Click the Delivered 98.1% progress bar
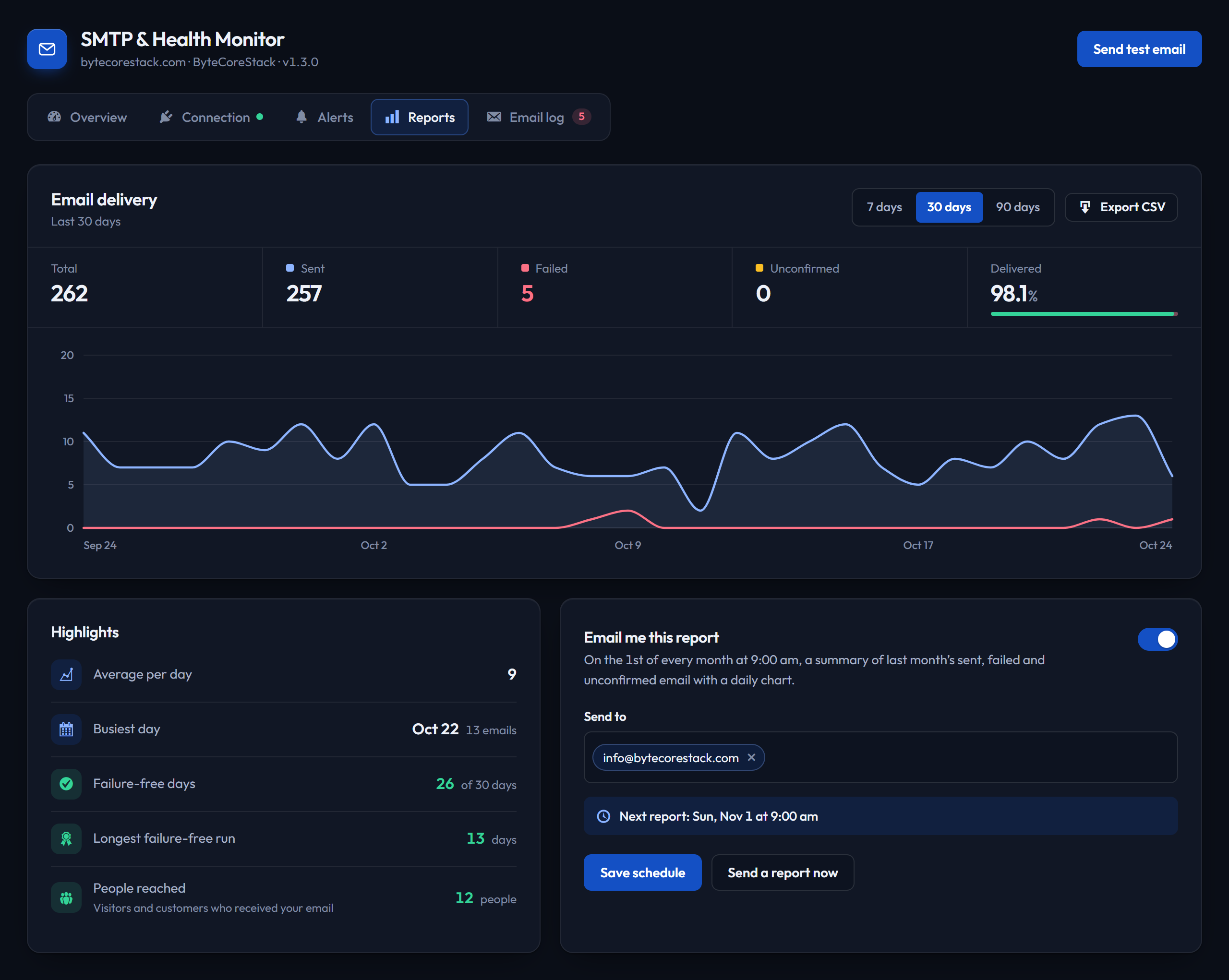1229x980 pixels. 1084,314
